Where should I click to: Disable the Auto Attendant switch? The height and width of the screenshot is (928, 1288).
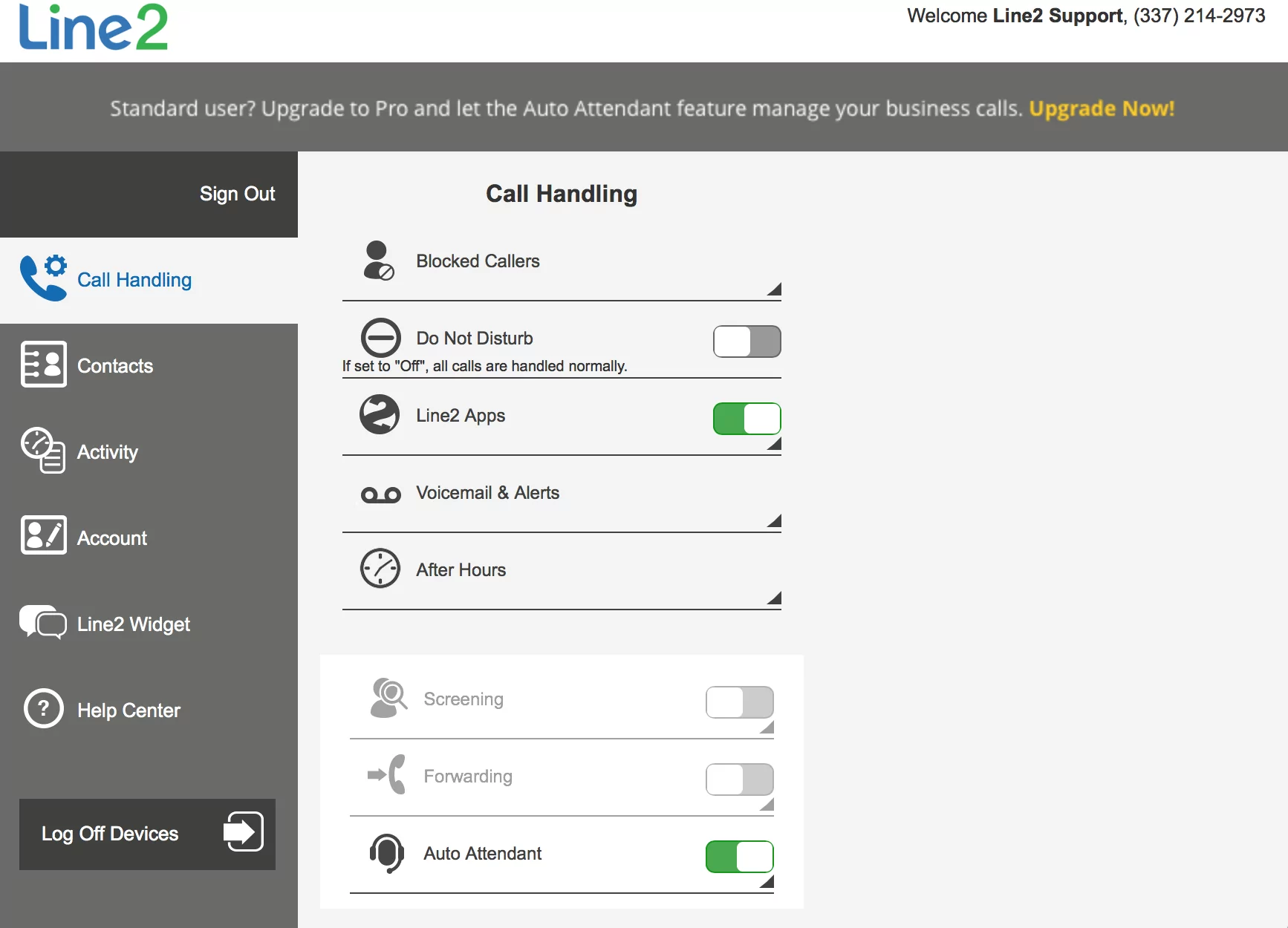739,857
